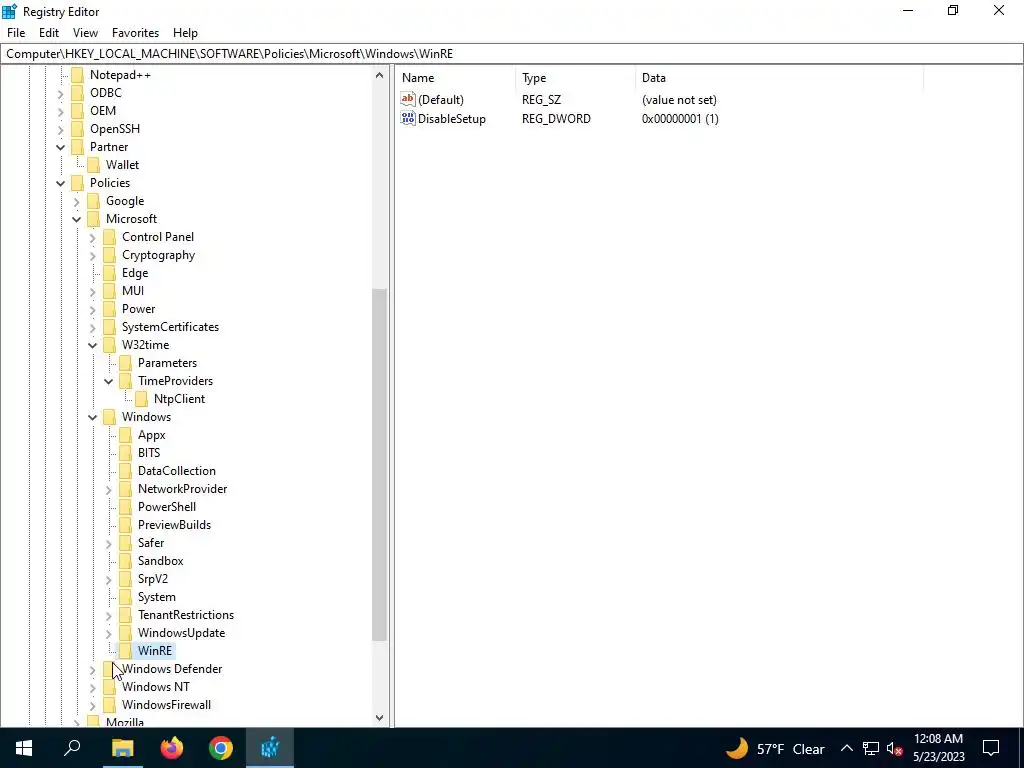The height and width of the screenshot is (768, 1024).
Task: Click the Appx key folder icon
Action: pyautogui.click(x=125, y=434)
